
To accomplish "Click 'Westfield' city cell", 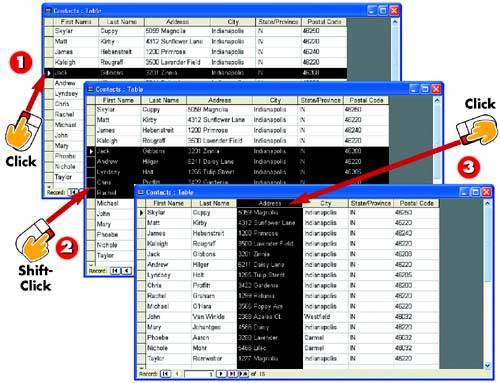I will tap(325, 317).
